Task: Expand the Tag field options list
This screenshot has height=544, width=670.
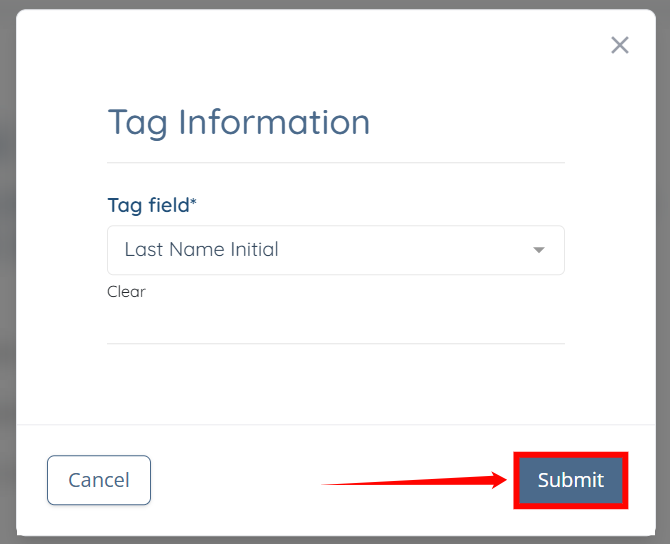Action: [x=539, y=250]
